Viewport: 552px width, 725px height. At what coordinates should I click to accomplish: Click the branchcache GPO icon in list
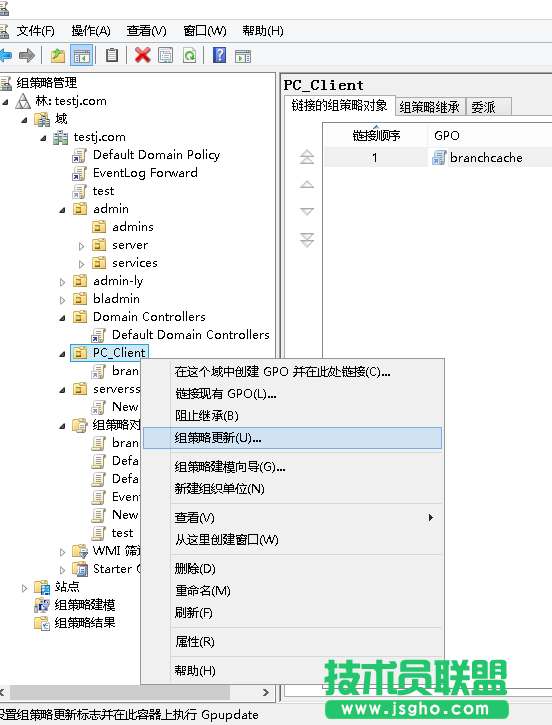tap(439, 158)
